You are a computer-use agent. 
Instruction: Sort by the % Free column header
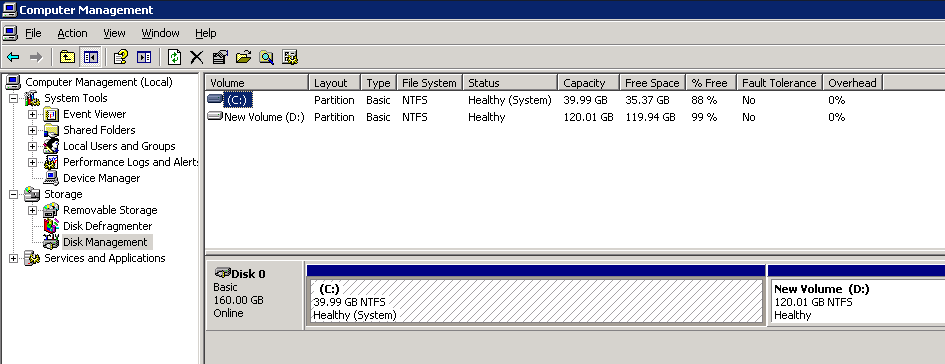(x=711, y=83)
